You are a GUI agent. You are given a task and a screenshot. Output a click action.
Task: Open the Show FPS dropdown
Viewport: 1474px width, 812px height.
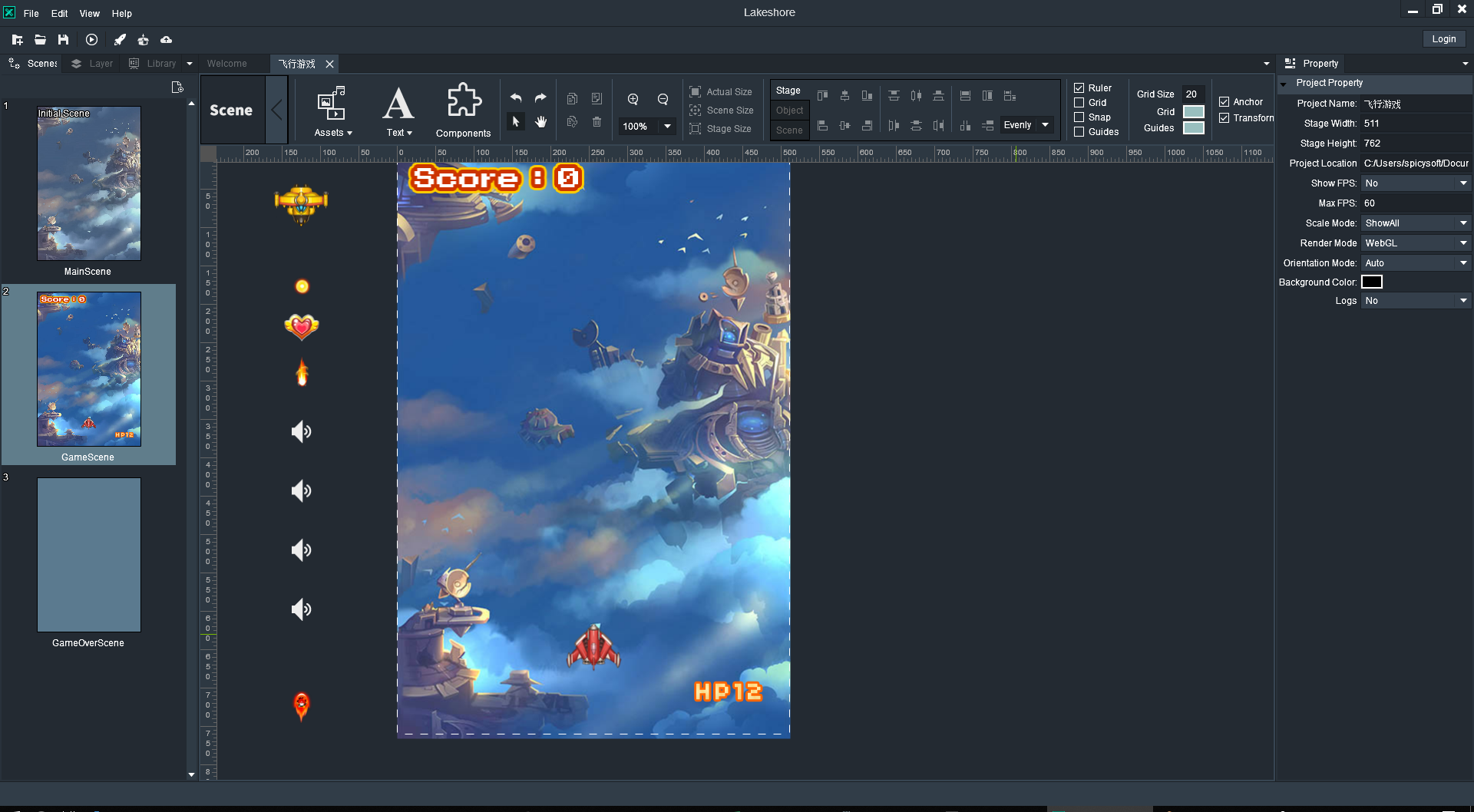click(x=1416, y=183)
